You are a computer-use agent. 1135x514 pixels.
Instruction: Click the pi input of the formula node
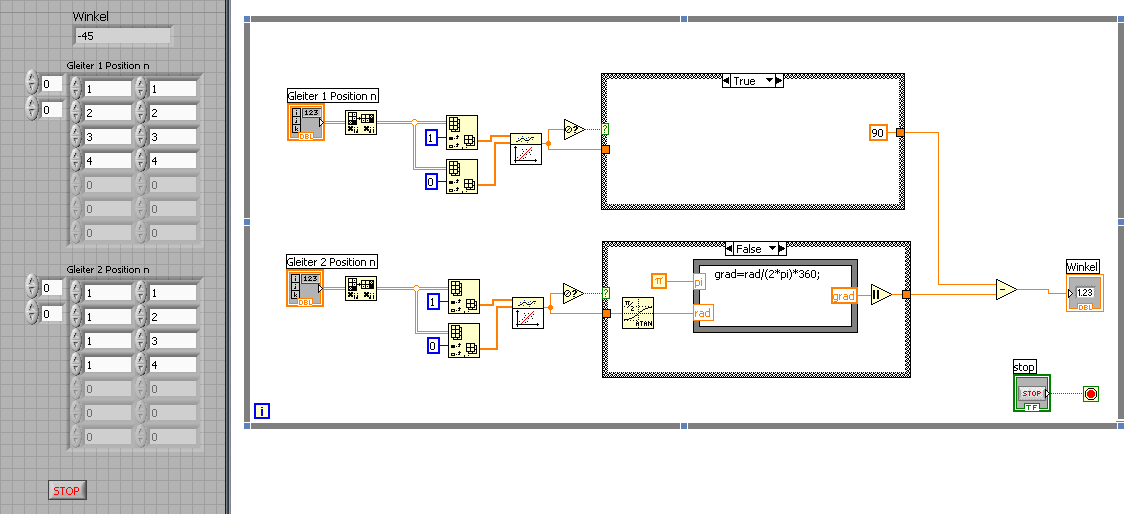[x=699, y=281]
